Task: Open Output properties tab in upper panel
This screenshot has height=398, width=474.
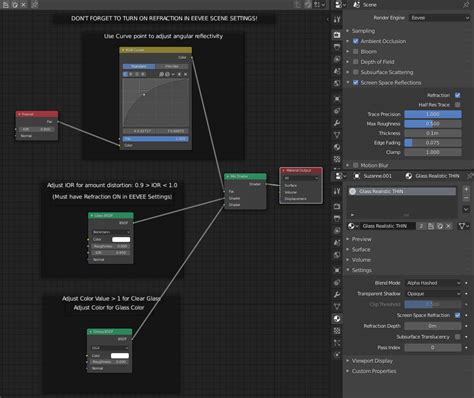Action: [337, 47]
